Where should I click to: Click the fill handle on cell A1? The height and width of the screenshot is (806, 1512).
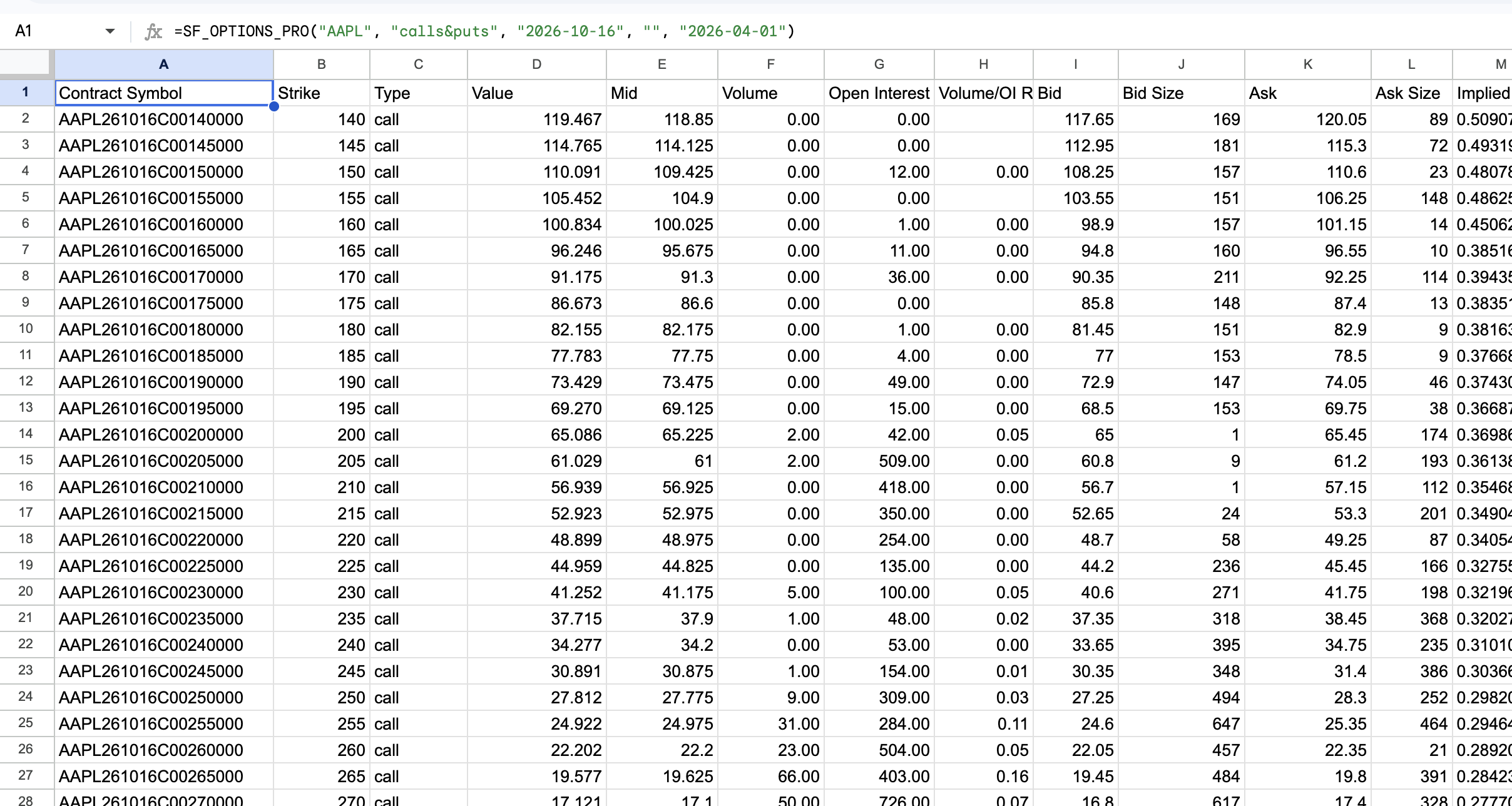(x=273, y=106)
